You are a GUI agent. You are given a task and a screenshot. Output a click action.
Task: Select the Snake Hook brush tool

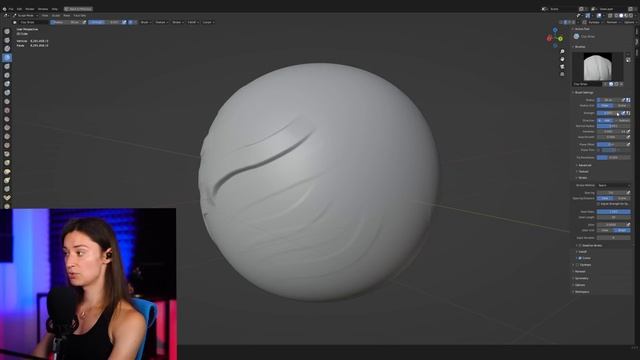pyautogui.click(x=7, y=180)
